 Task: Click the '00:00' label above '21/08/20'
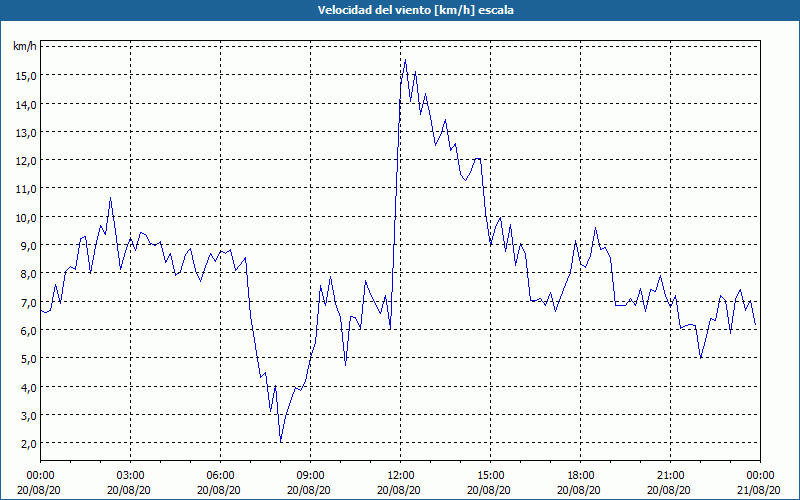(x=760, y=476)
